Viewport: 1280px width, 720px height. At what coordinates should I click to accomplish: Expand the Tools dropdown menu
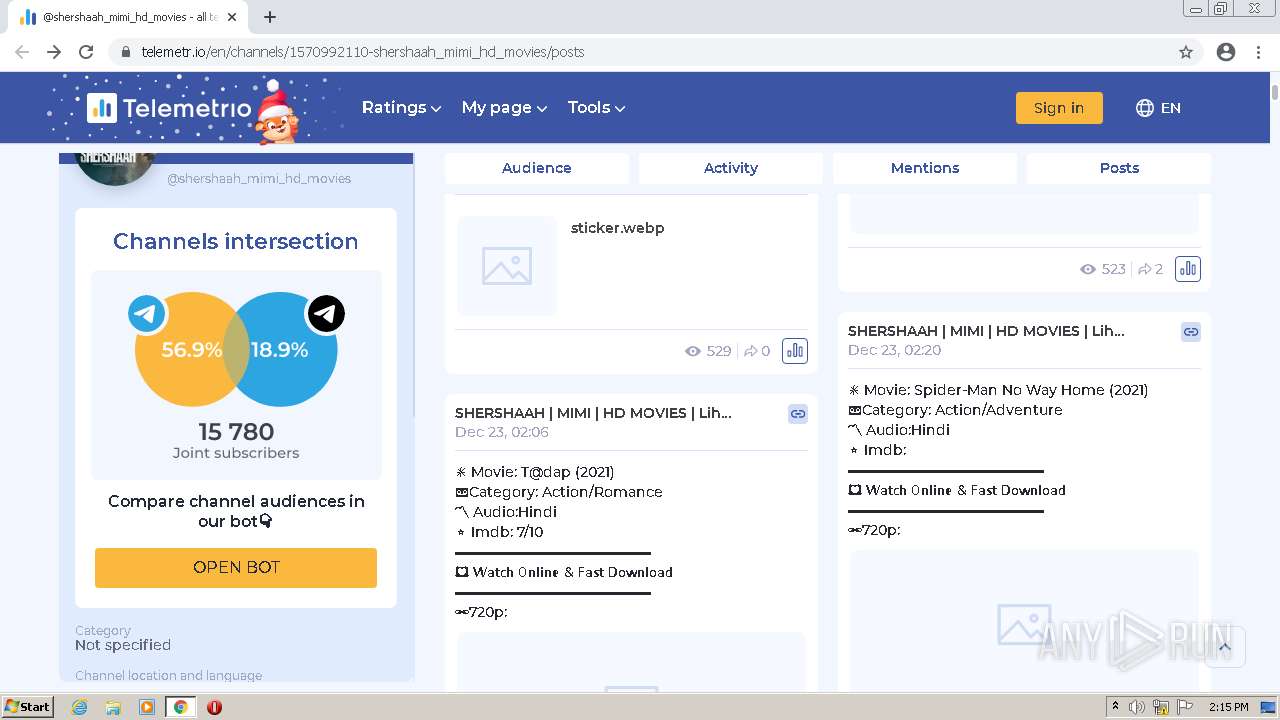tap(596, 108)
